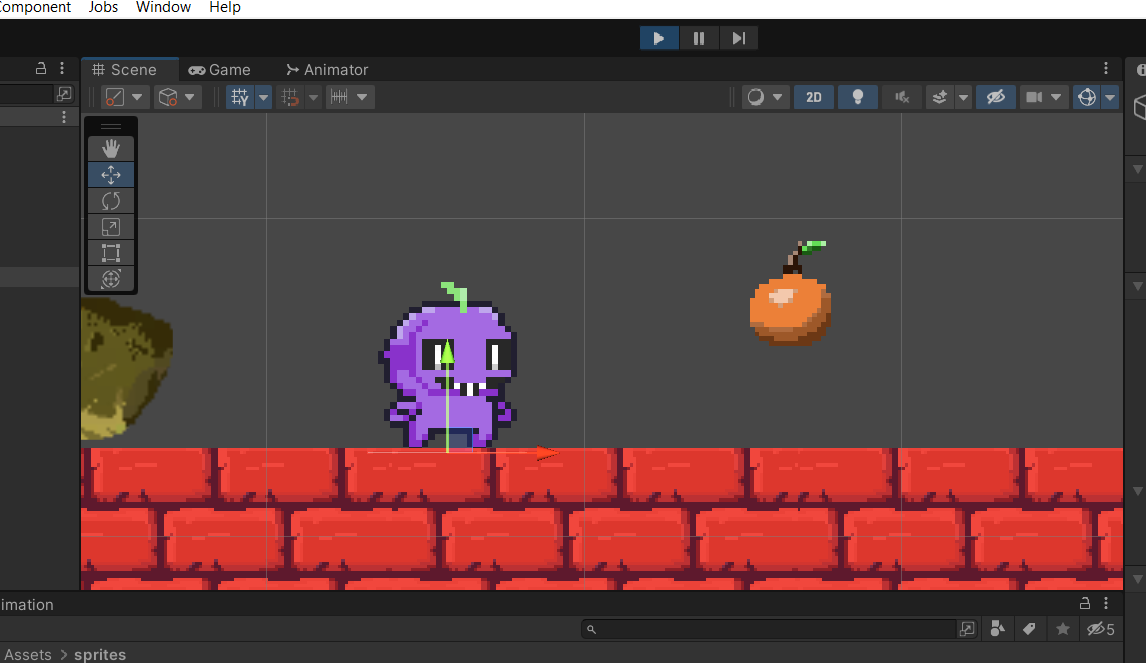The height and width of the screenshot is (663, 1146).
Task: Select the Scale tool
Action: point(110,226)
